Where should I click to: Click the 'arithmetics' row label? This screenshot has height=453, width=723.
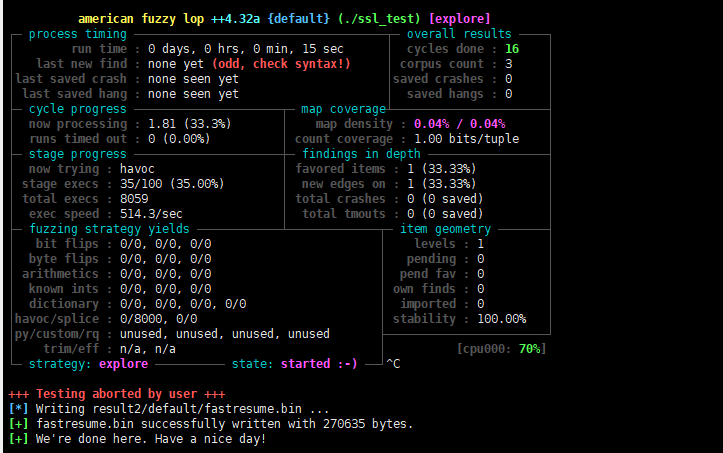click(60, 274)
